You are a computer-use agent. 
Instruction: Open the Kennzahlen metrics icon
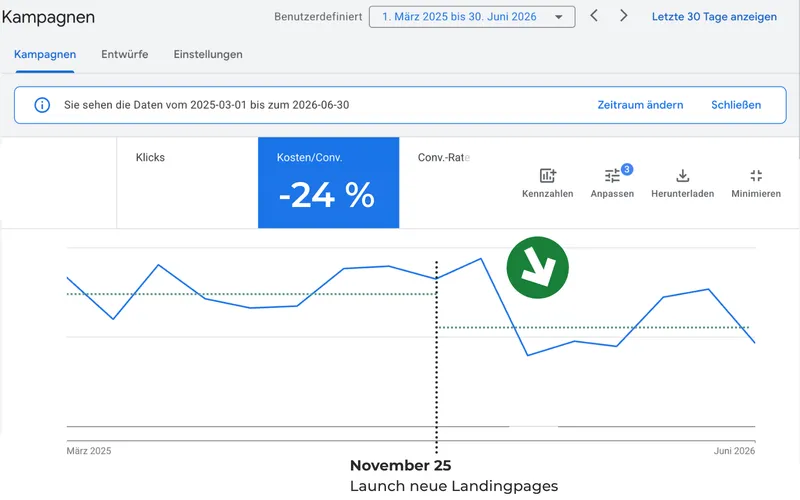(x=547, y=176)
